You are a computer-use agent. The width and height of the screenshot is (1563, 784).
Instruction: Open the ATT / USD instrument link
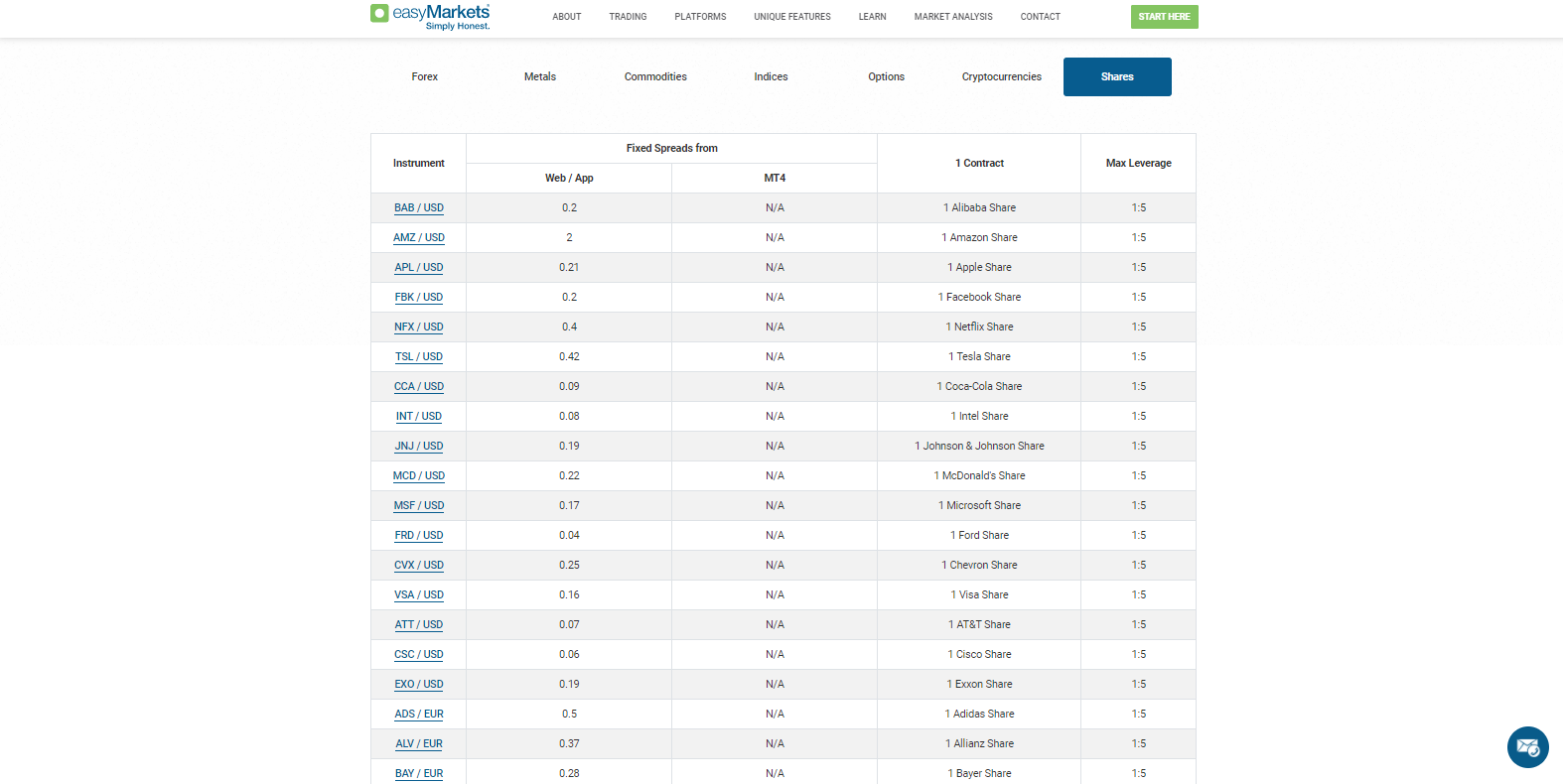pos(419,625)
